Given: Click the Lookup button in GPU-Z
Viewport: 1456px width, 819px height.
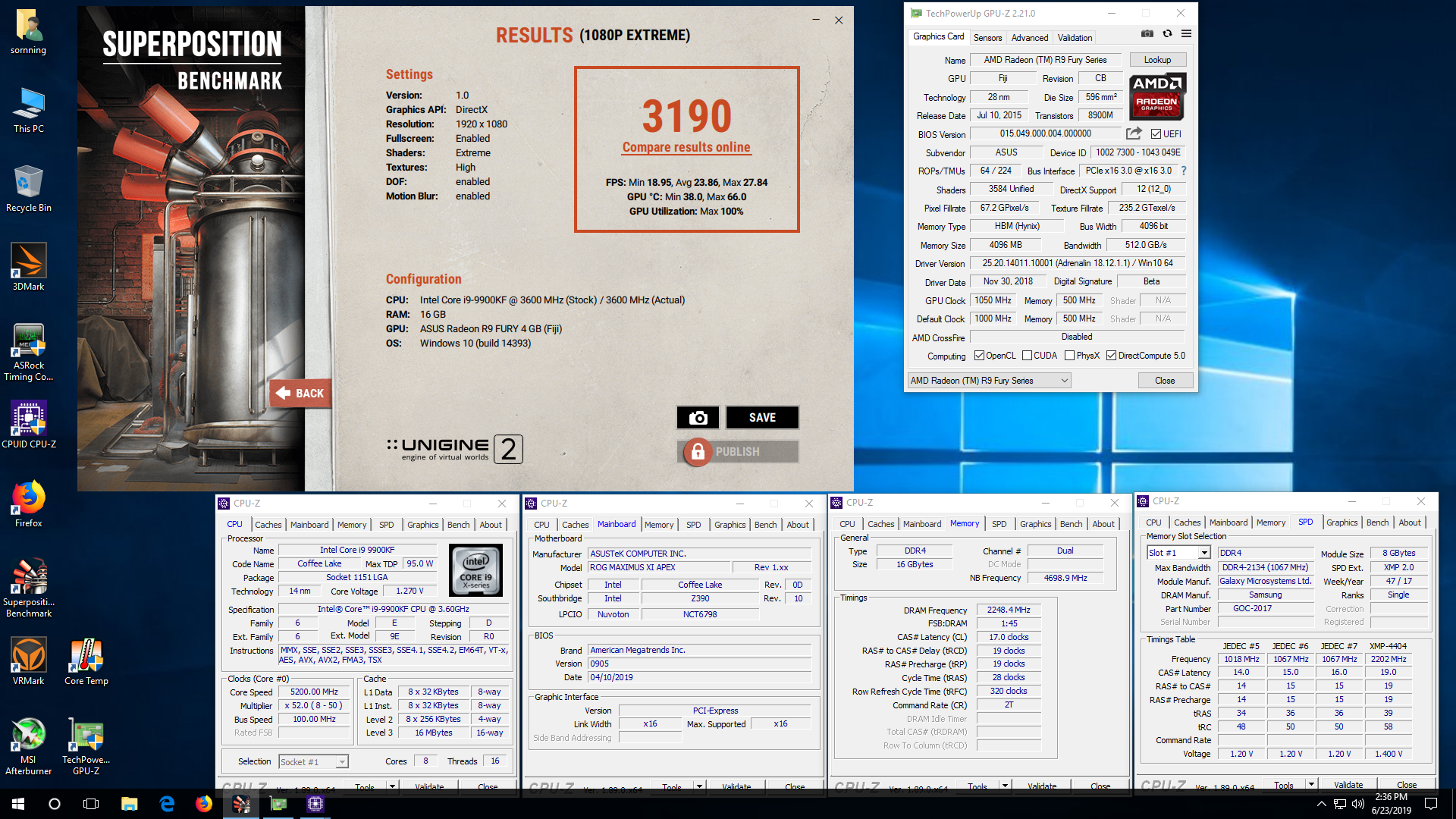Looking at the screenshot, I should (x=1157, y=60).
